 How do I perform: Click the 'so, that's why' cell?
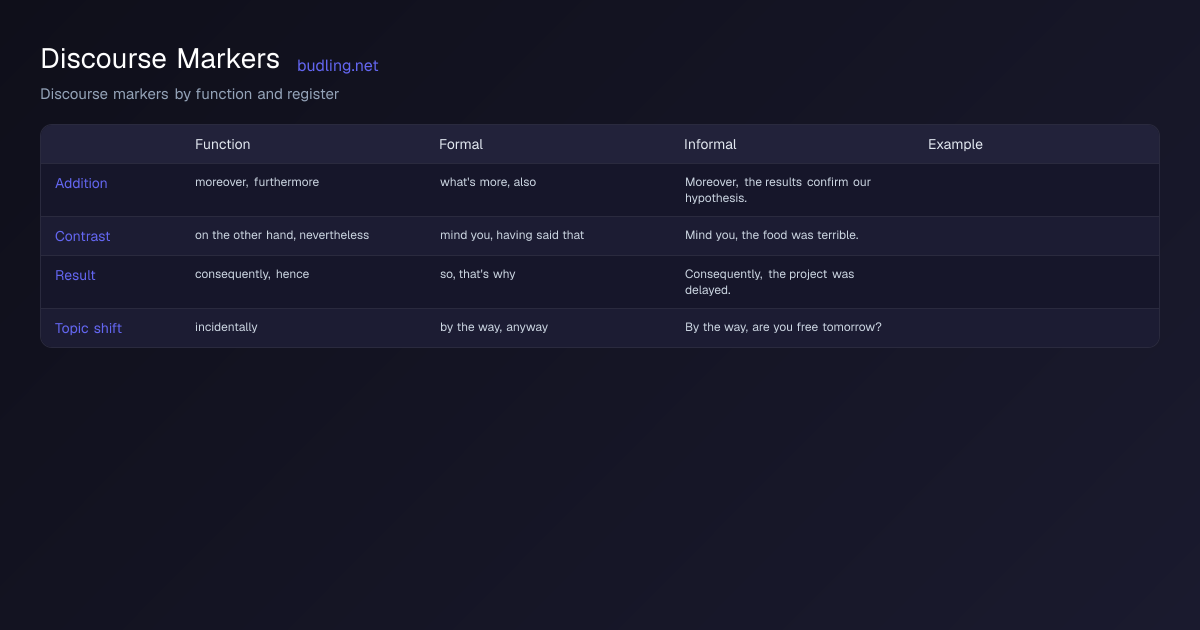[478, 274]
